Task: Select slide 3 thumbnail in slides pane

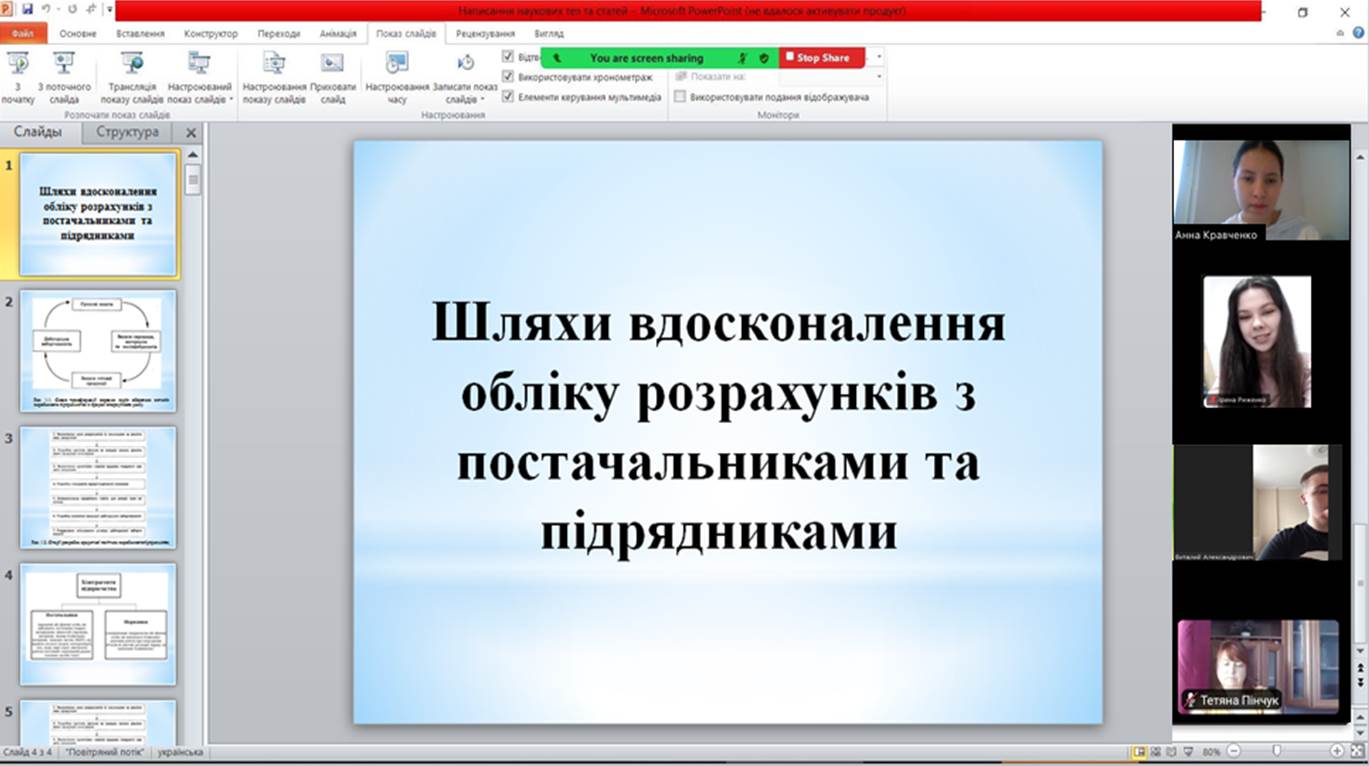Action: (x=98, y=487)
